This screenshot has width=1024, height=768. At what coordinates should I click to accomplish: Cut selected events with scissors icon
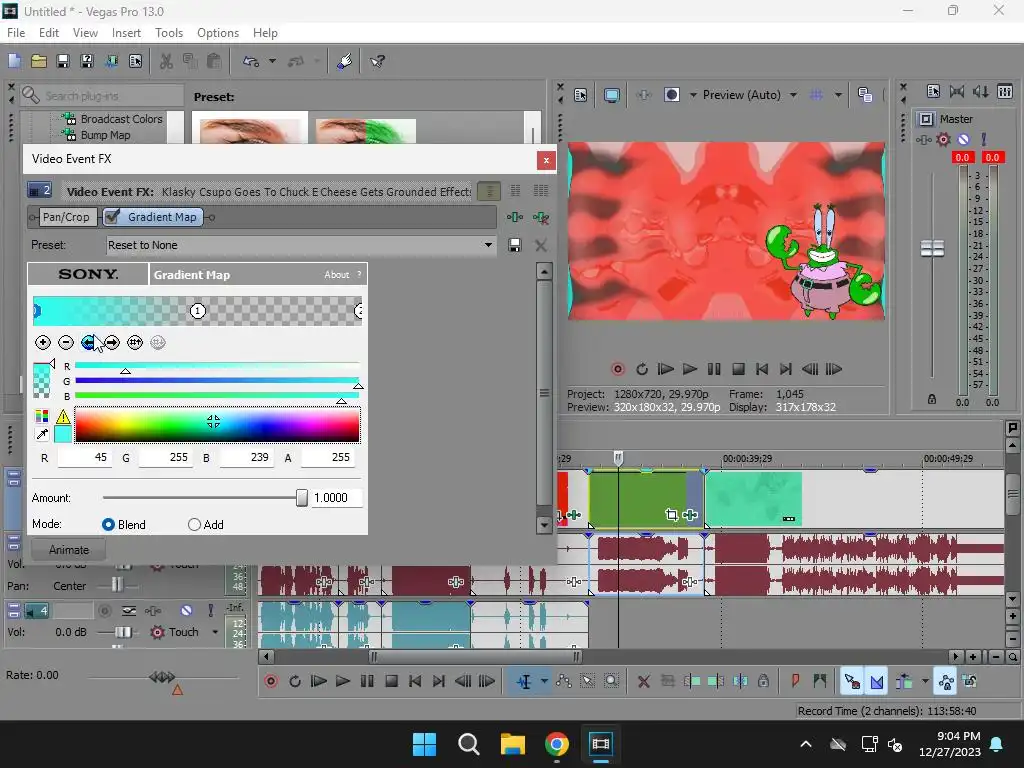point(167,61)
